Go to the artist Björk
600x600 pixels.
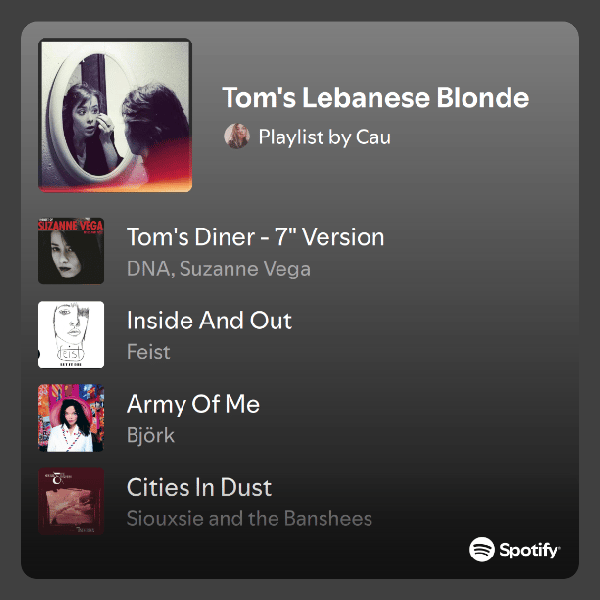[x=151, y=435]
